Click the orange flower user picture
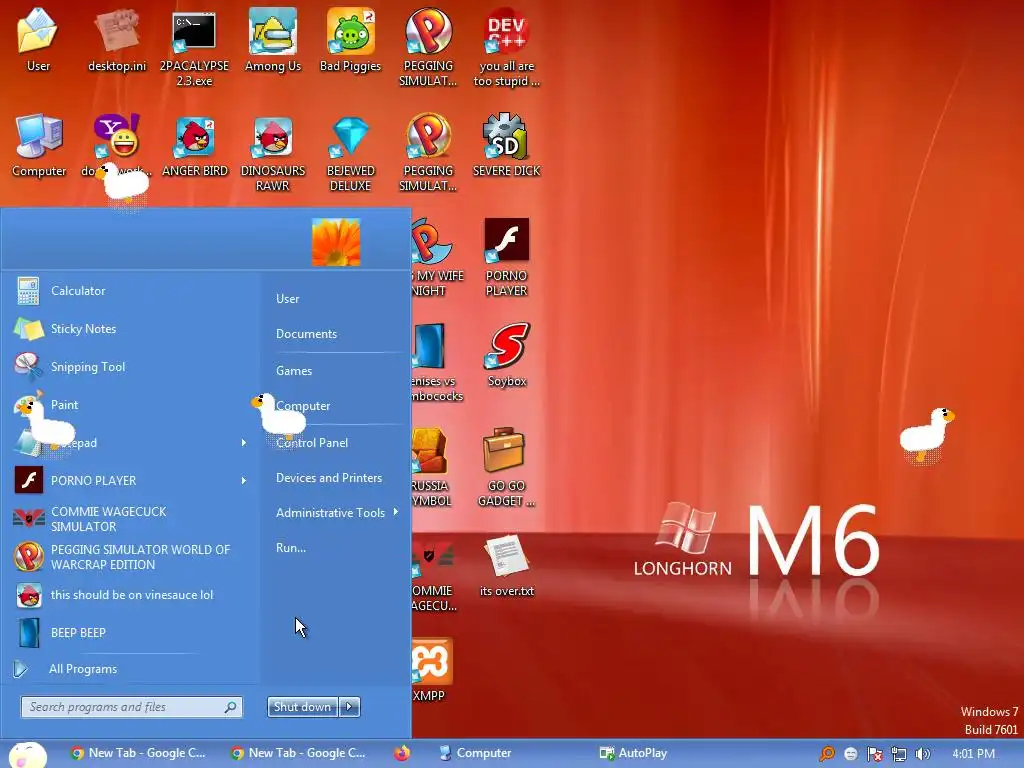 coord(336,242)
